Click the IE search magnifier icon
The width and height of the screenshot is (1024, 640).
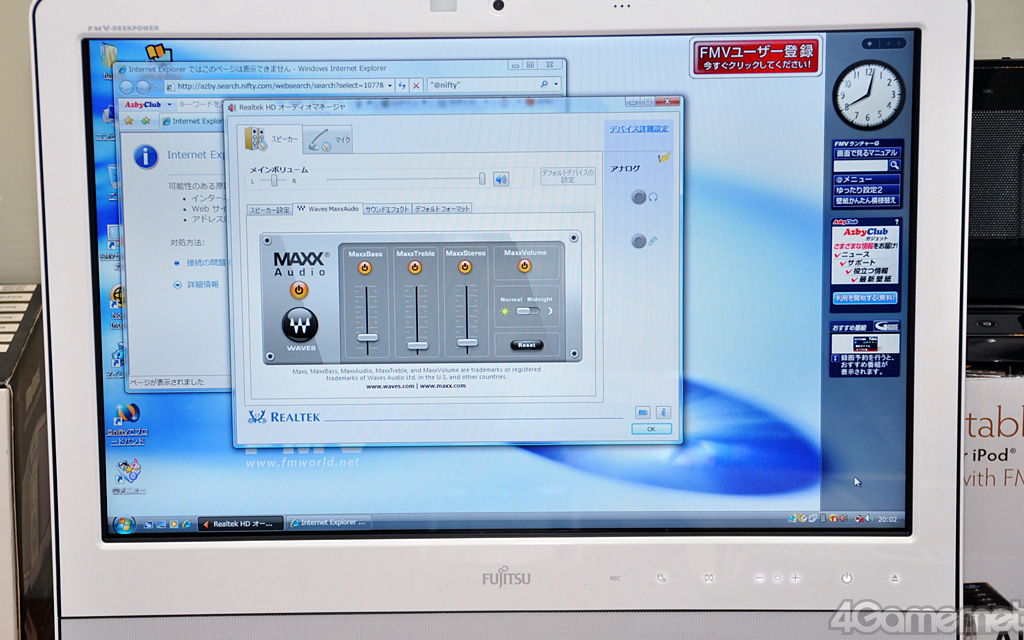(545, 85)
